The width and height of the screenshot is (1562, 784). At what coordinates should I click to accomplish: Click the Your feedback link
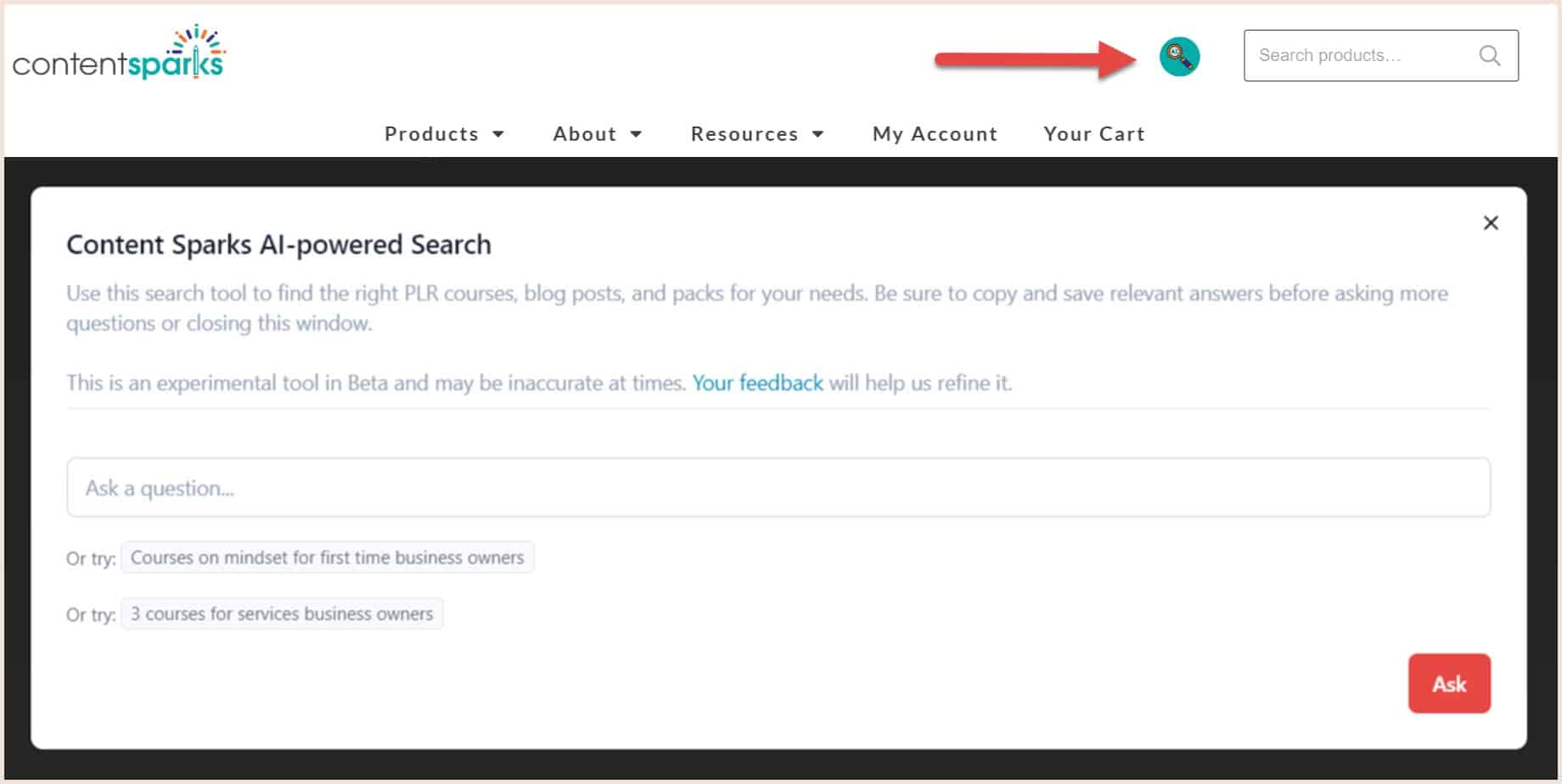pos(757,383)
